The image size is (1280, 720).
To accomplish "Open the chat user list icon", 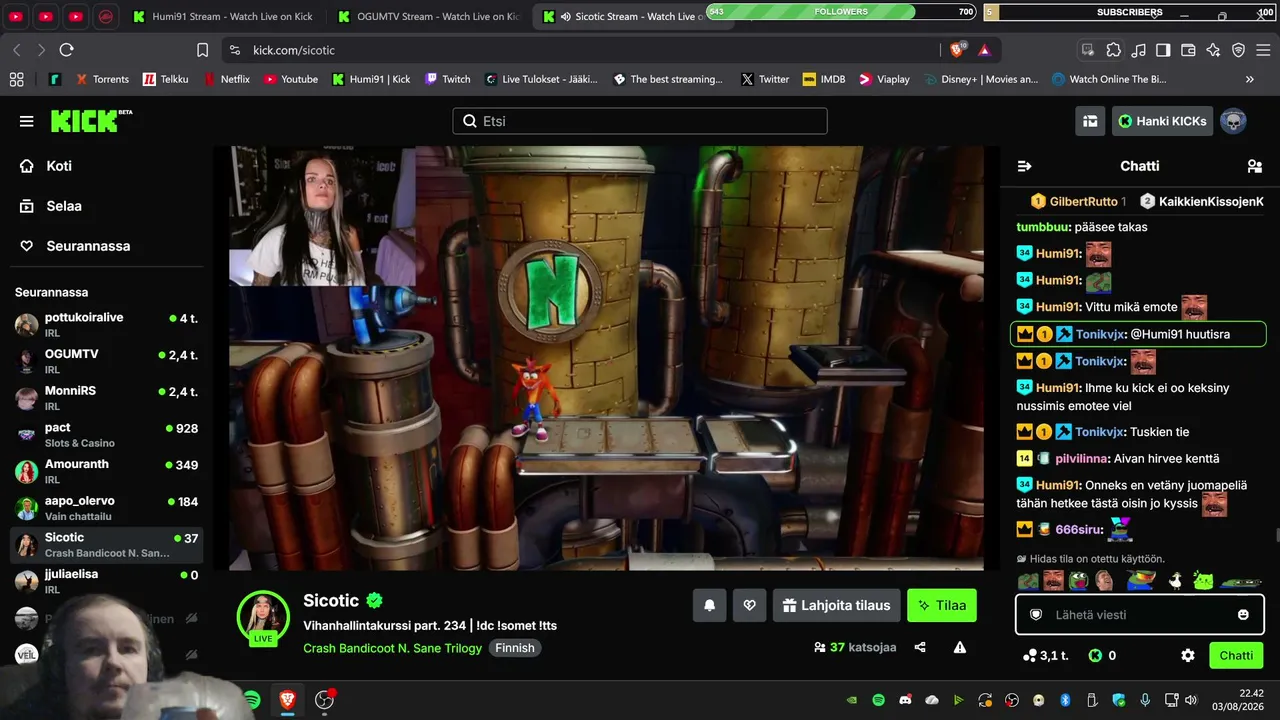I will pyautogui.click(x=1255, y=166).
